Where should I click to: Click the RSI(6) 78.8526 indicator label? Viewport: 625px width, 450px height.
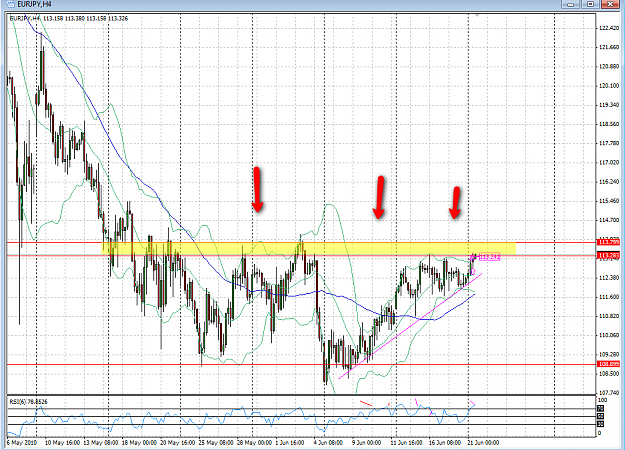[x=28, y=401]
